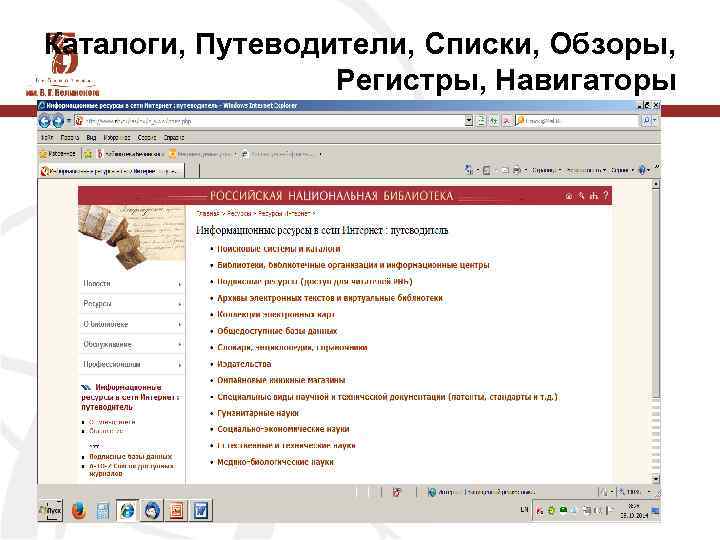Click search icon in library red header

click(x=581, y=196)
